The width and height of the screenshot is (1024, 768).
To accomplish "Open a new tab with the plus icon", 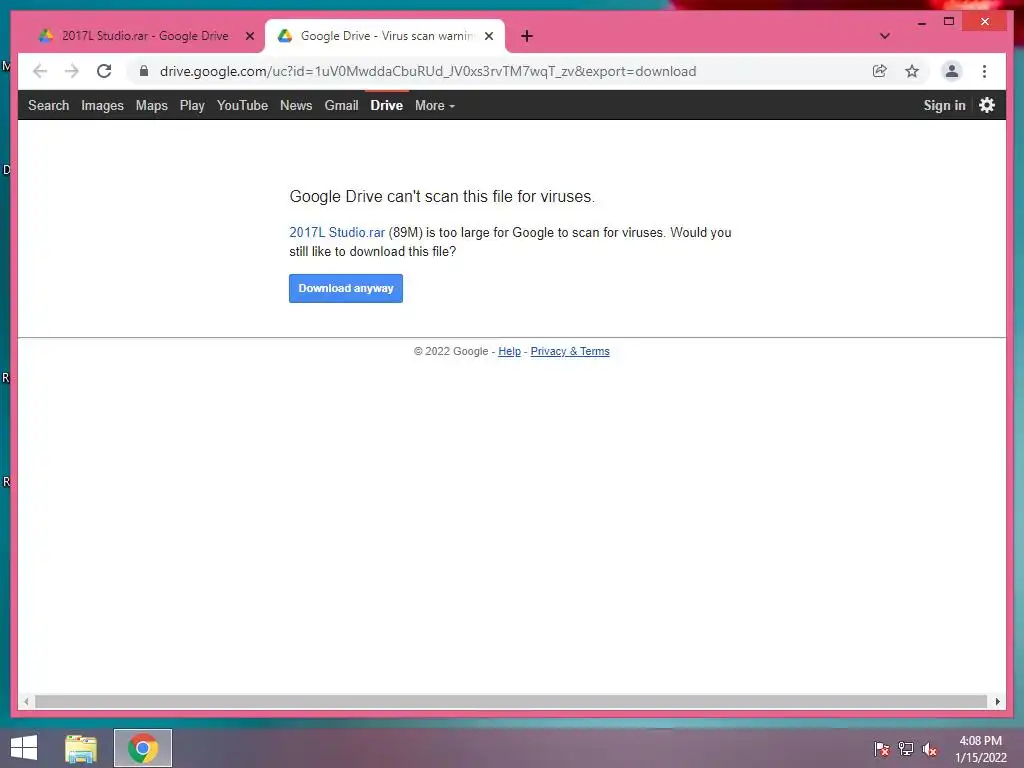I will point(527,36).
